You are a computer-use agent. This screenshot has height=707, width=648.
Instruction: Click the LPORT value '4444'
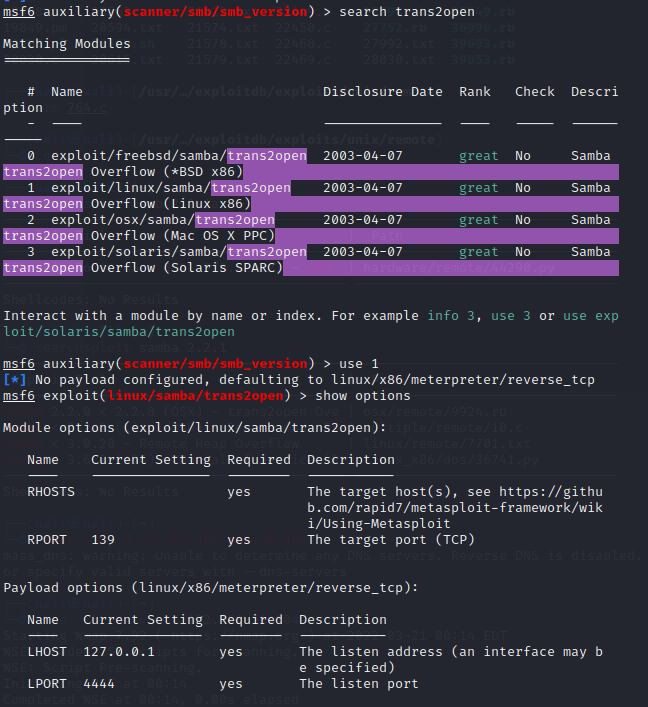pos(99,684)
